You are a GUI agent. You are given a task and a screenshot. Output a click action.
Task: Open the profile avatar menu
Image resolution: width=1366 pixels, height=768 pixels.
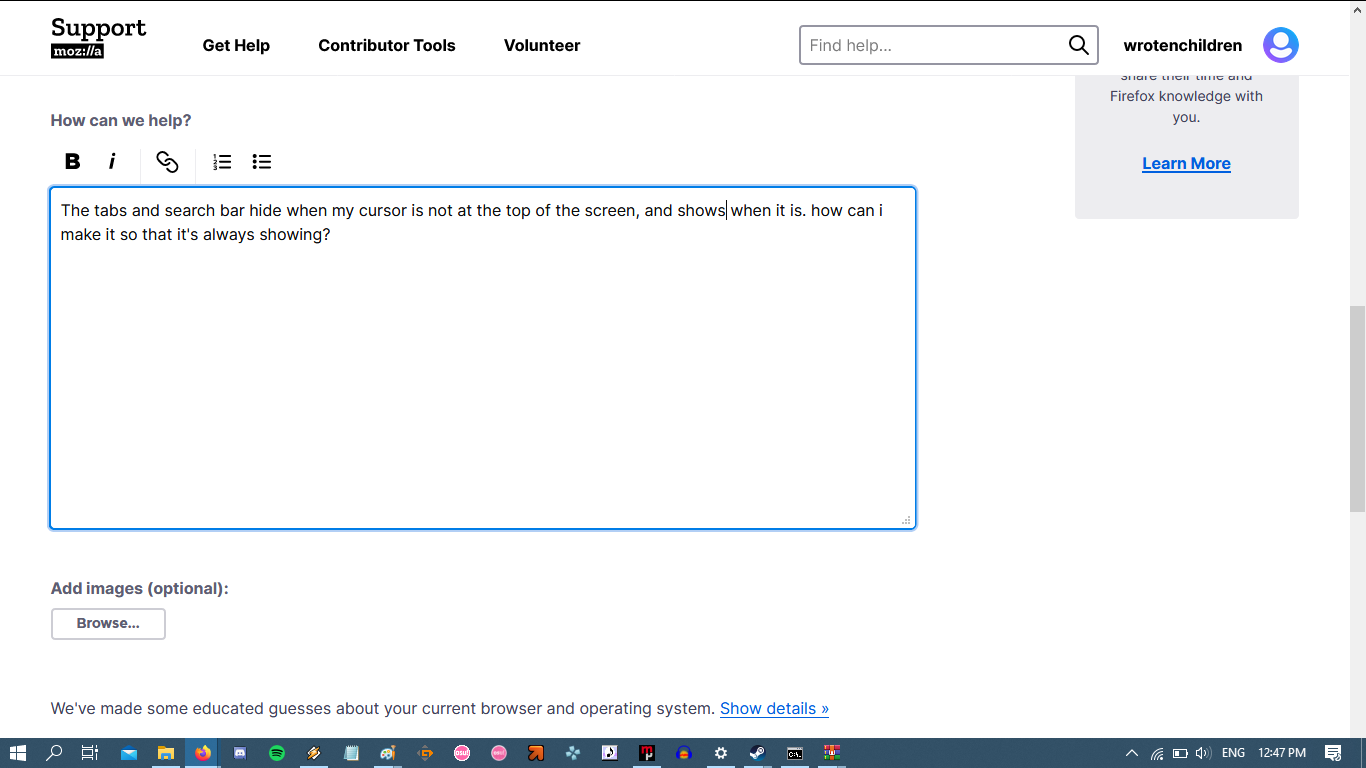coord(1280,44)
